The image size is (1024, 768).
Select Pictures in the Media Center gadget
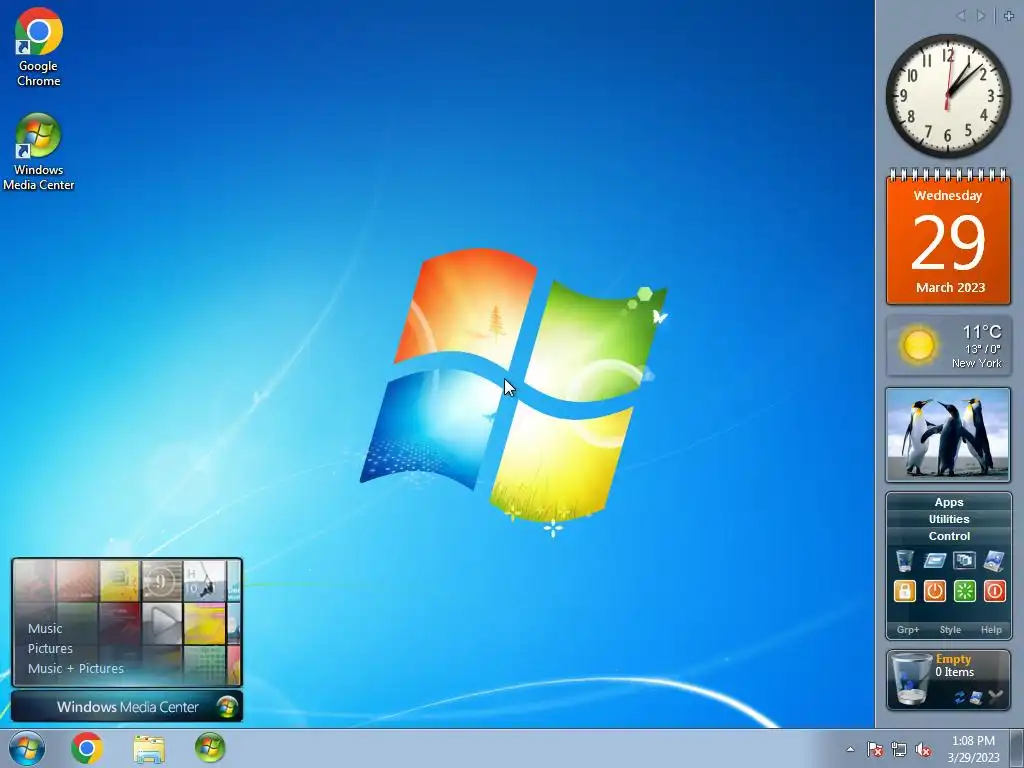click(50, 648)
